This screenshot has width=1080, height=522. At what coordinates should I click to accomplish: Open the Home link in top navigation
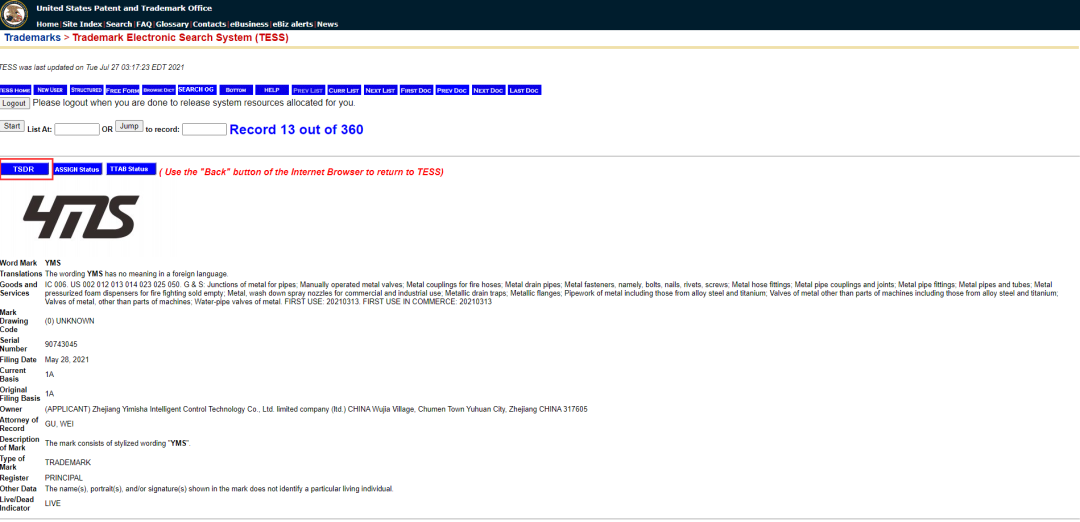(x=47, y=24)
